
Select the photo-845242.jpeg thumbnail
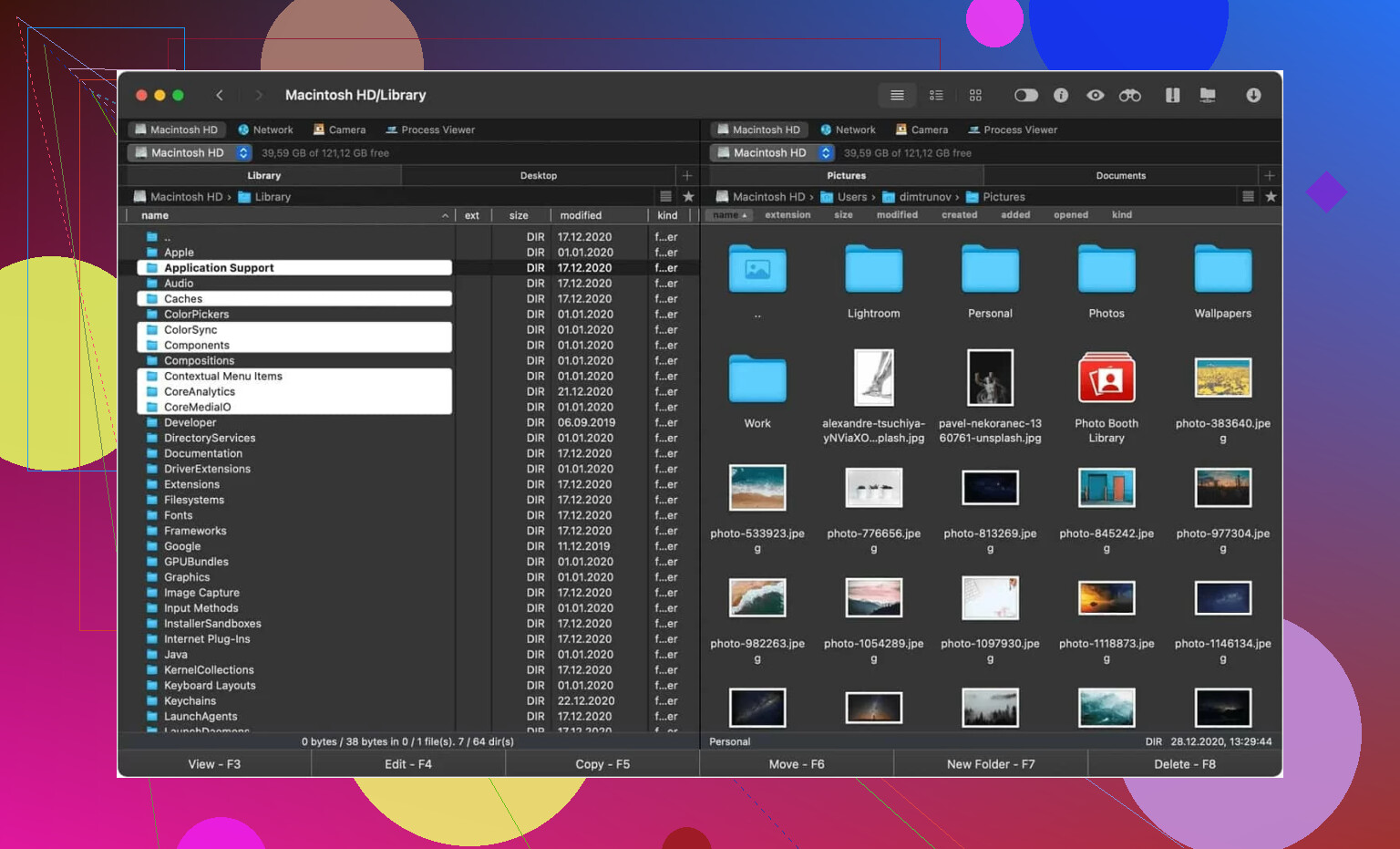click(1107, 489)
